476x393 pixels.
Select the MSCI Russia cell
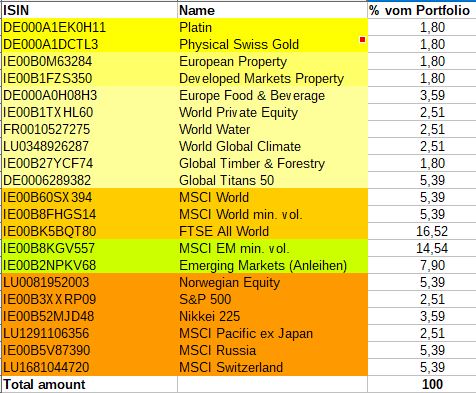click(272, 350)
